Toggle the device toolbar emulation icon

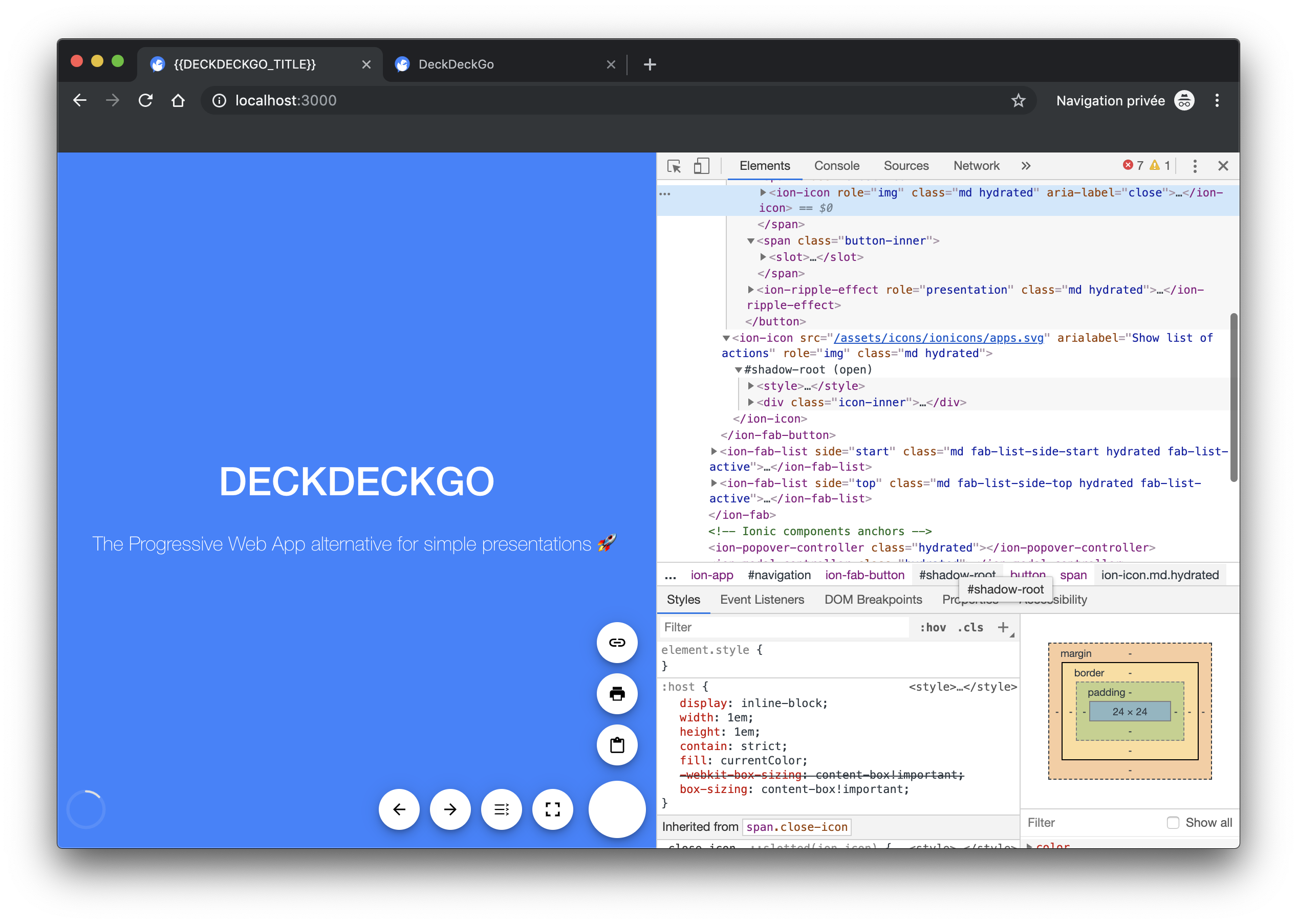point(701,166)
